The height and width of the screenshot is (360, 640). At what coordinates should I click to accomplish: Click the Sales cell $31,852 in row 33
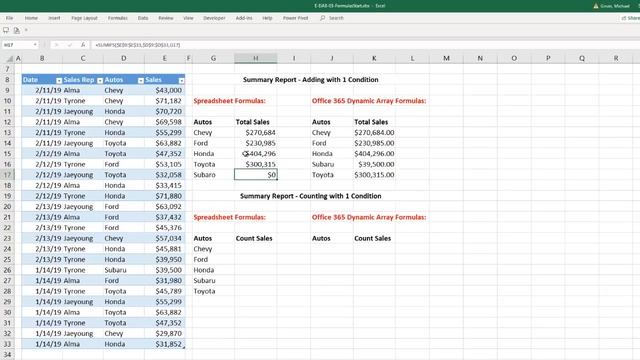point(164,344)
